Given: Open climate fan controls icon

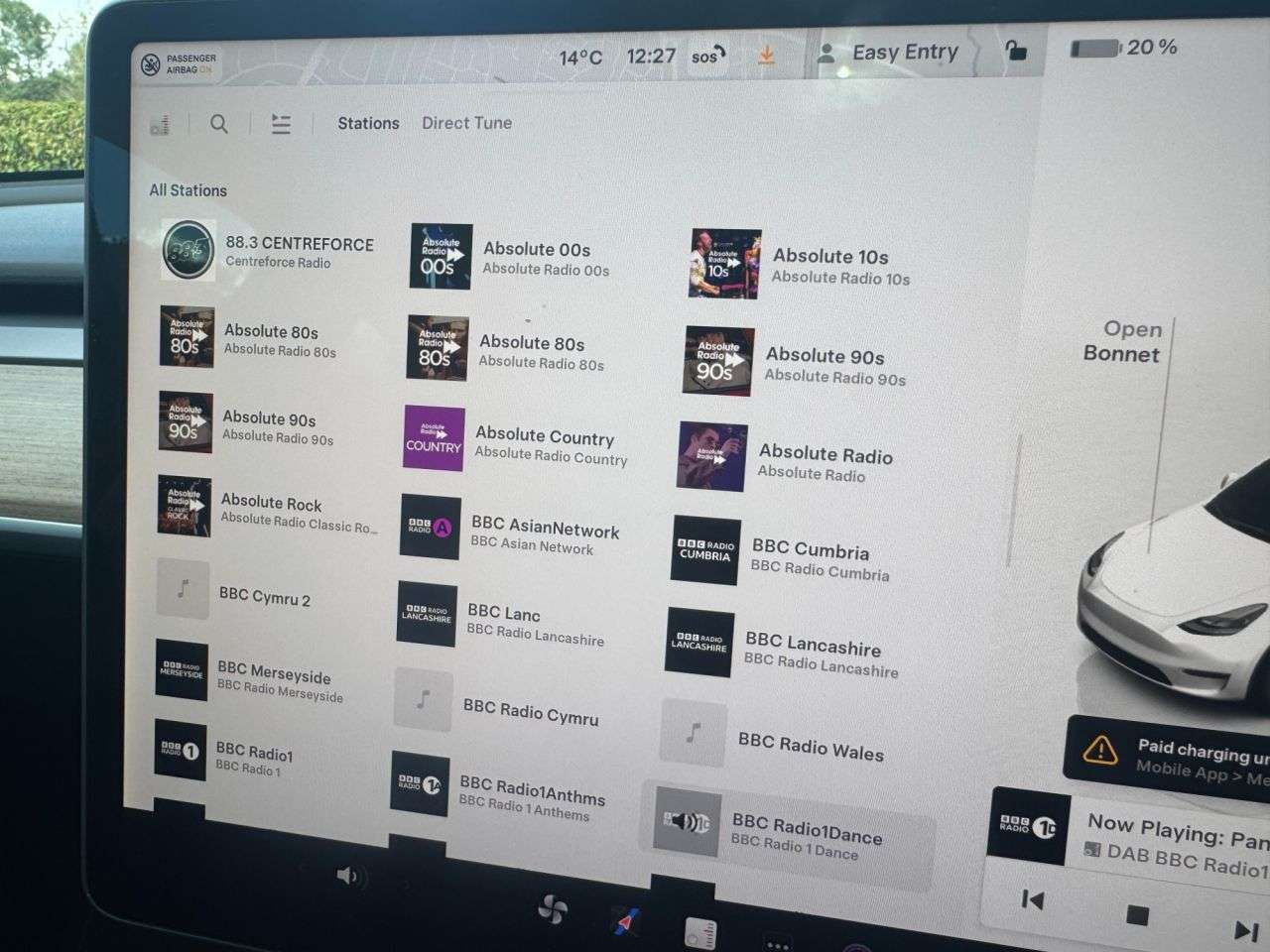Looking at the screenshot, I should pos(552,907).
